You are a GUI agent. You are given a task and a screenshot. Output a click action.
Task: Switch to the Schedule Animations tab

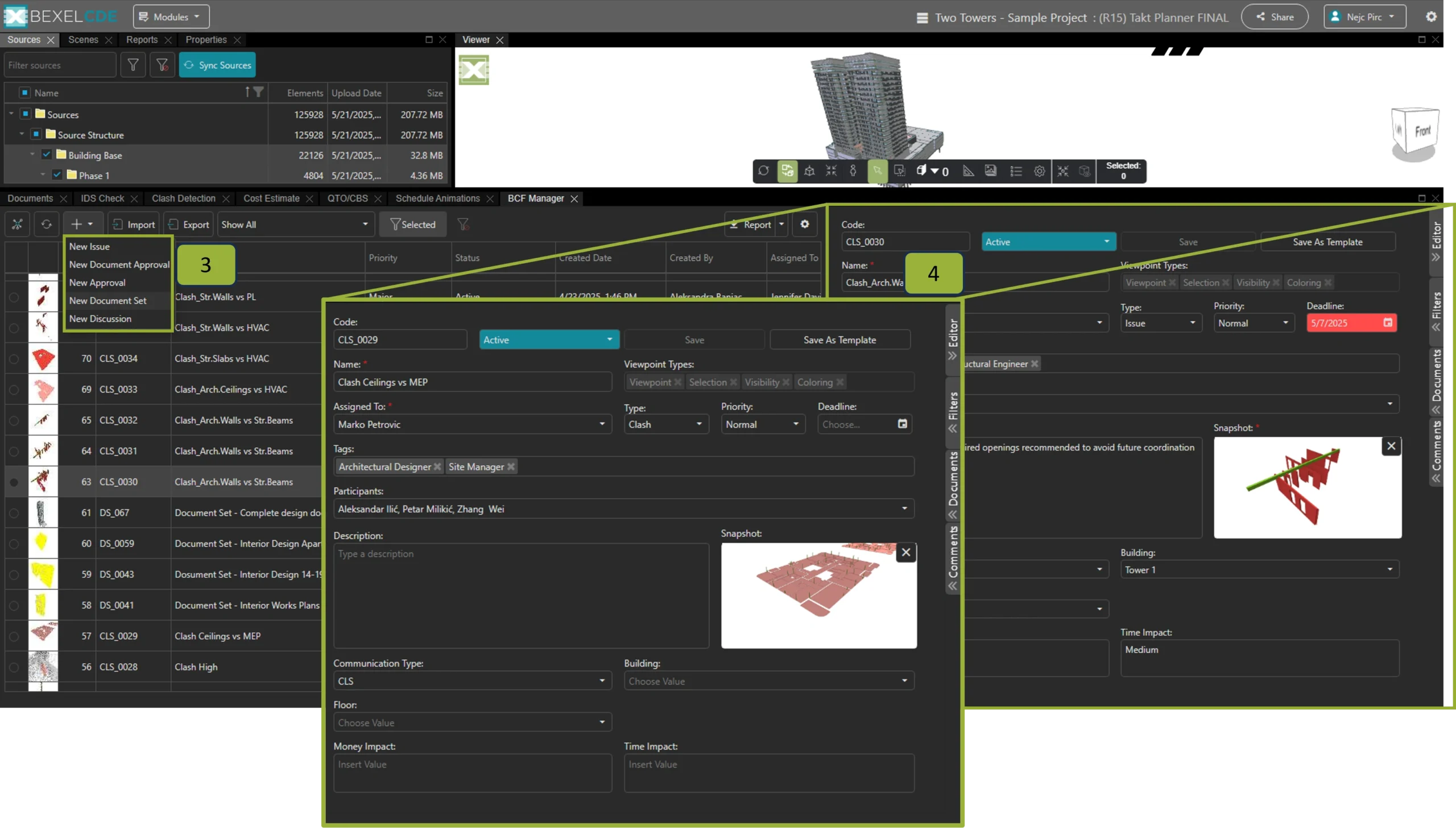tap(437, 198)
